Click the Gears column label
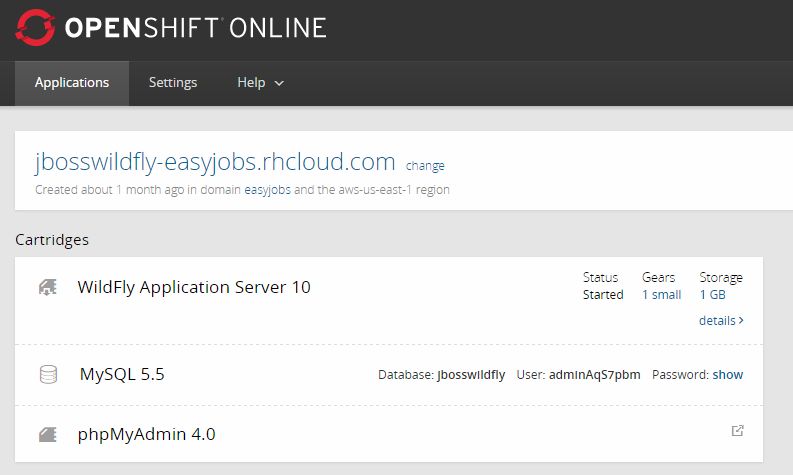 [658, 277]
